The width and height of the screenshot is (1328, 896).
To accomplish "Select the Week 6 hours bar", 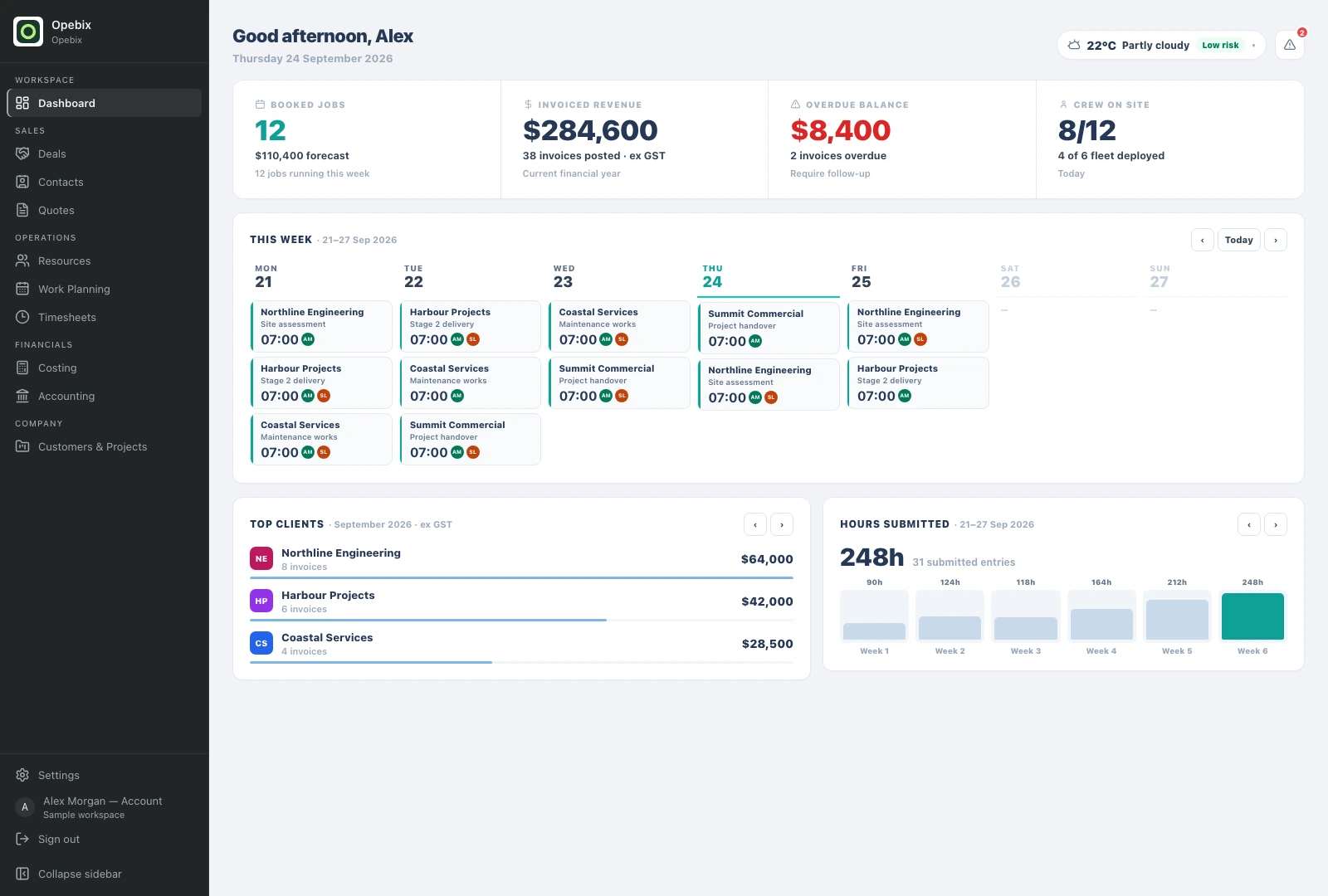I will click(x=1252, y=616).
